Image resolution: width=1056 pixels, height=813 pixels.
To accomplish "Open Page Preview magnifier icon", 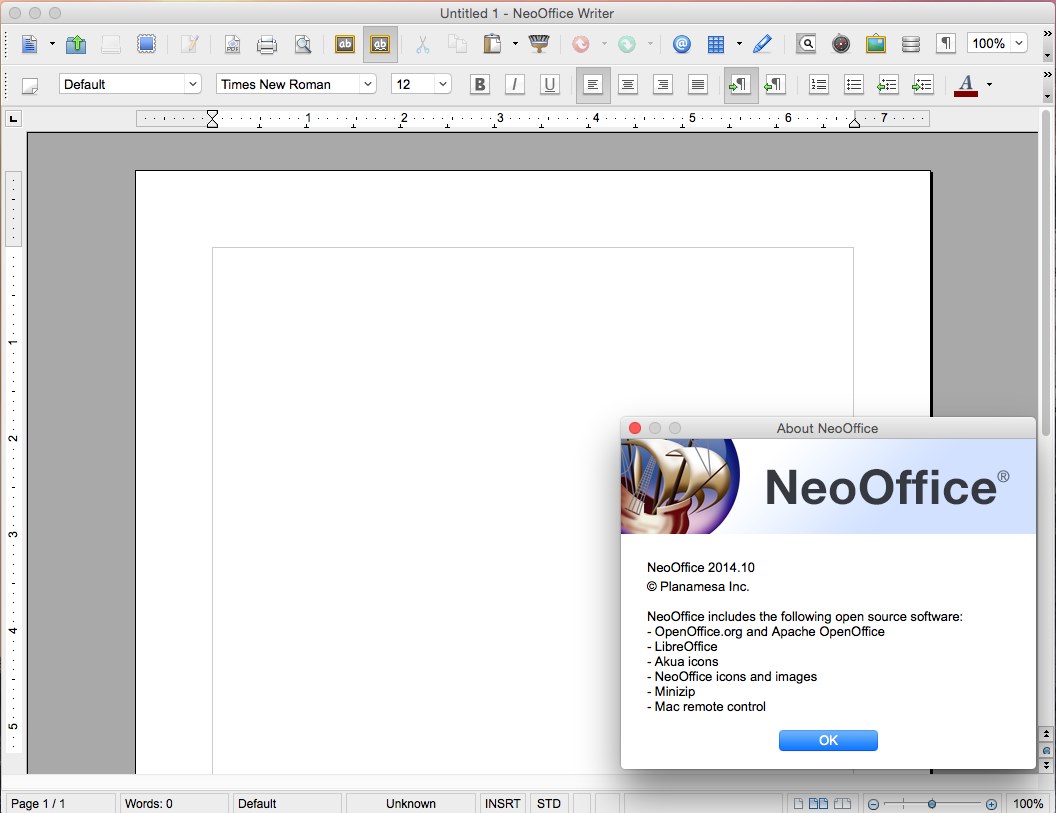I will click(303, 44).
